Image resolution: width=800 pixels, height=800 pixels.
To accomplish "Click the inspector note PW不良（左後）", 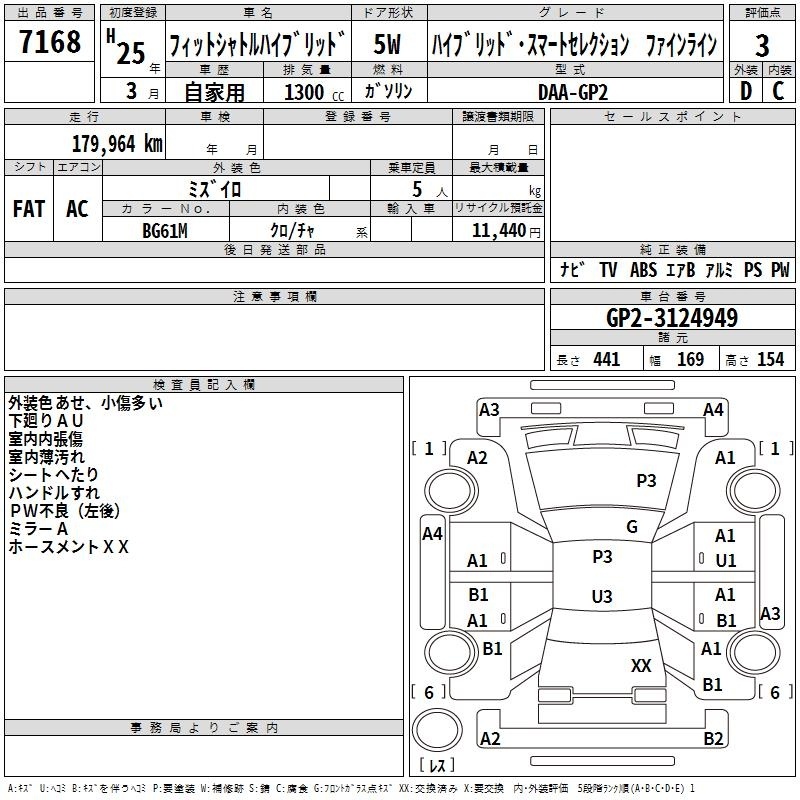I will 64,511.
